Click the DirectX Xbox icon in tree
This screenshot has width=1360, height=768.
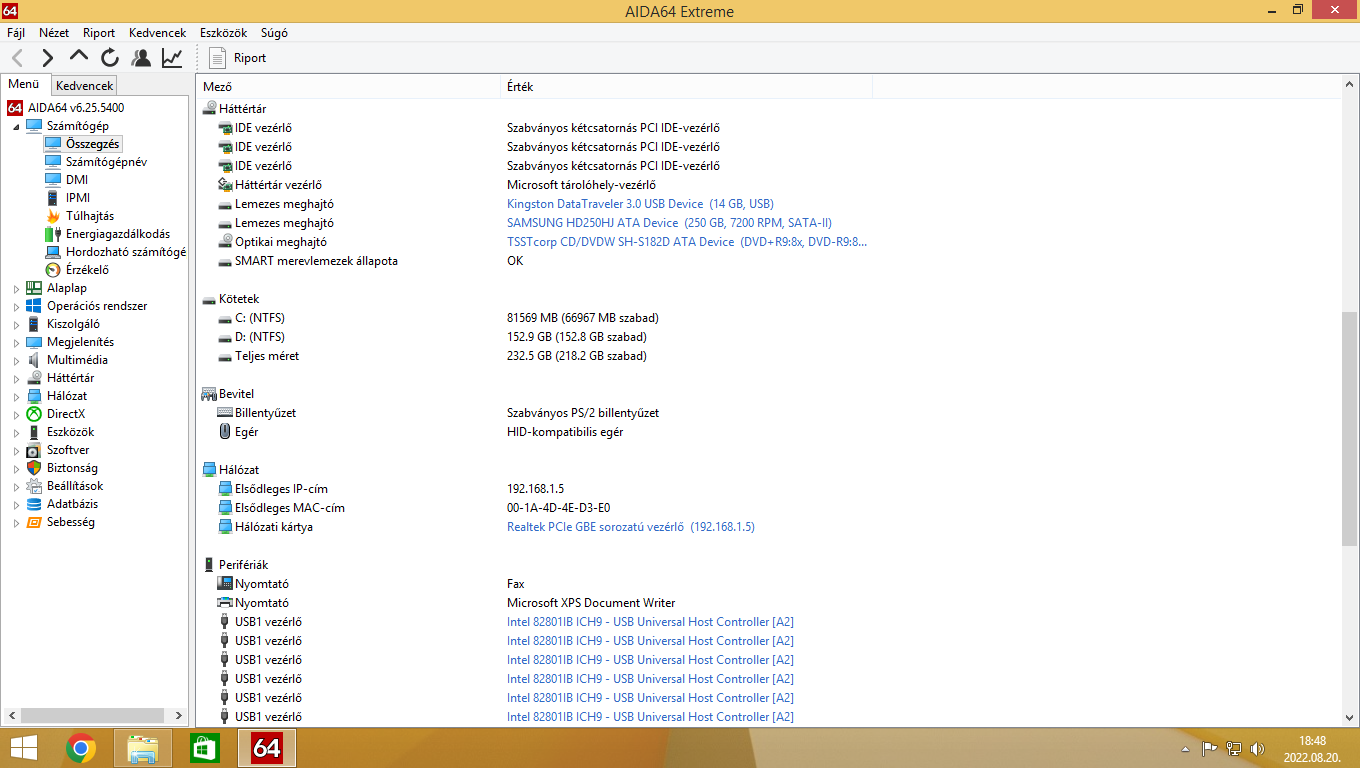[x=34, y=414]
